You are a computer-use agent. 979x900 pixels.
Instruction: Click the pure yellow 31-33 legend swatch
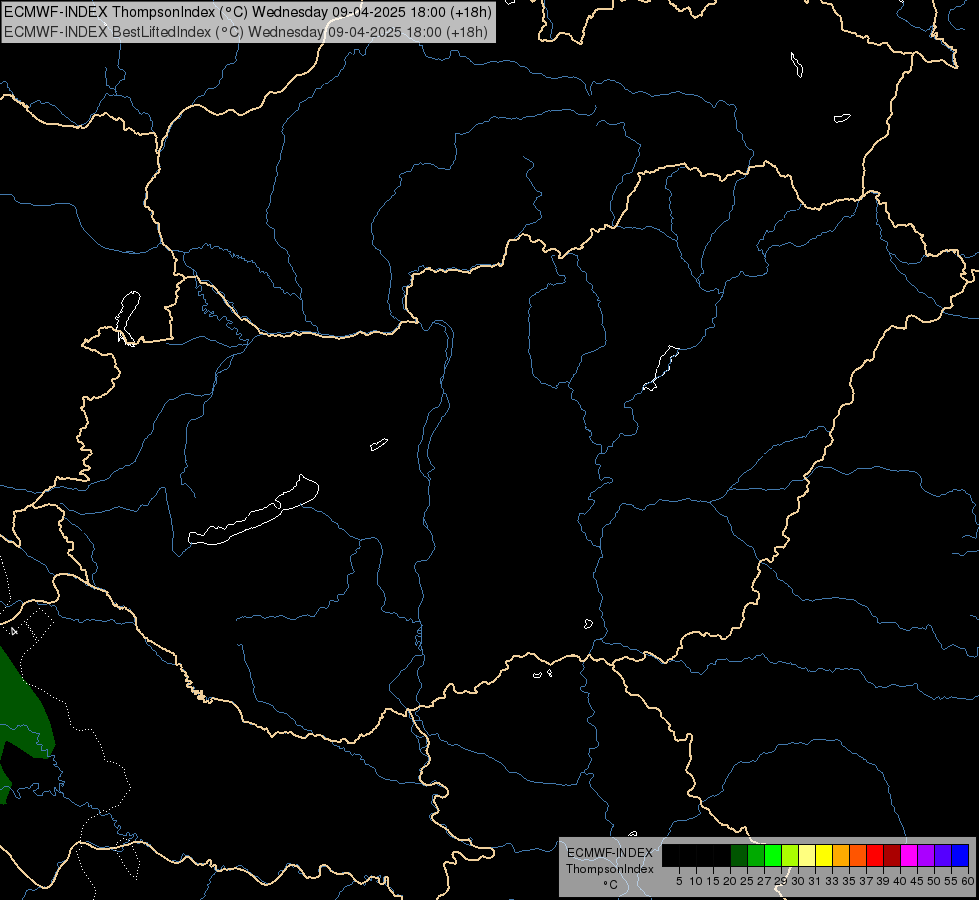coord(824,856)
